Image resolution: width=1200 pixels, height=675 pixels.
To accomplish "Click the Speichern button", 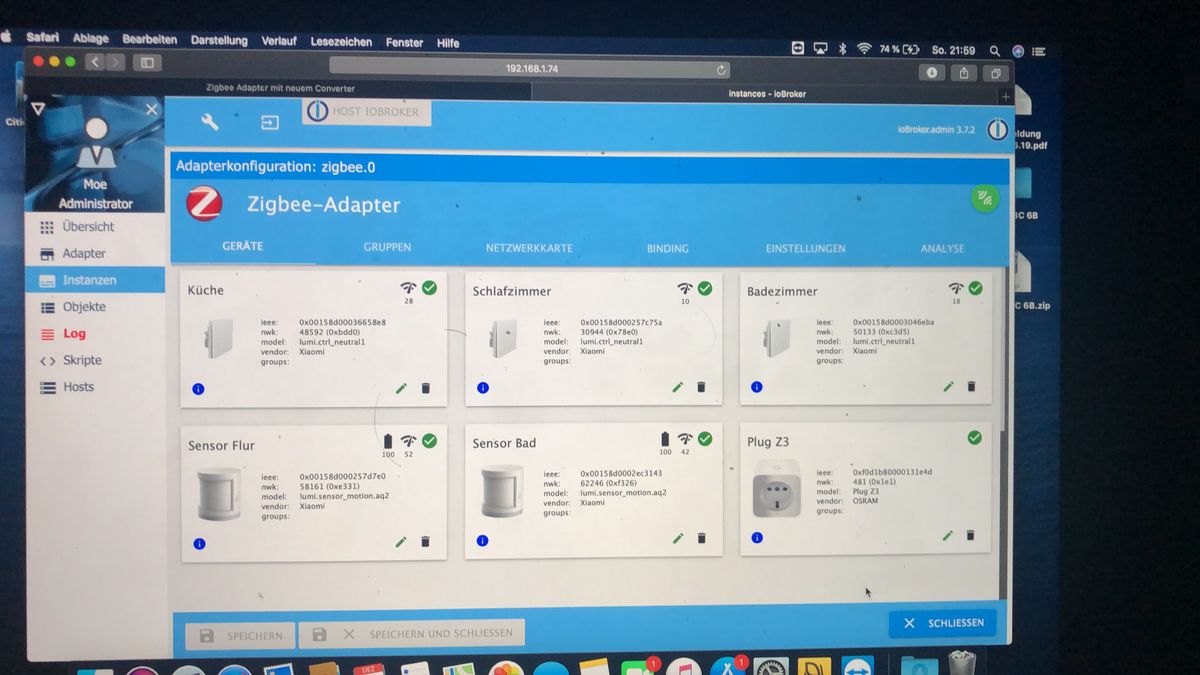I will tap(240, 635).
